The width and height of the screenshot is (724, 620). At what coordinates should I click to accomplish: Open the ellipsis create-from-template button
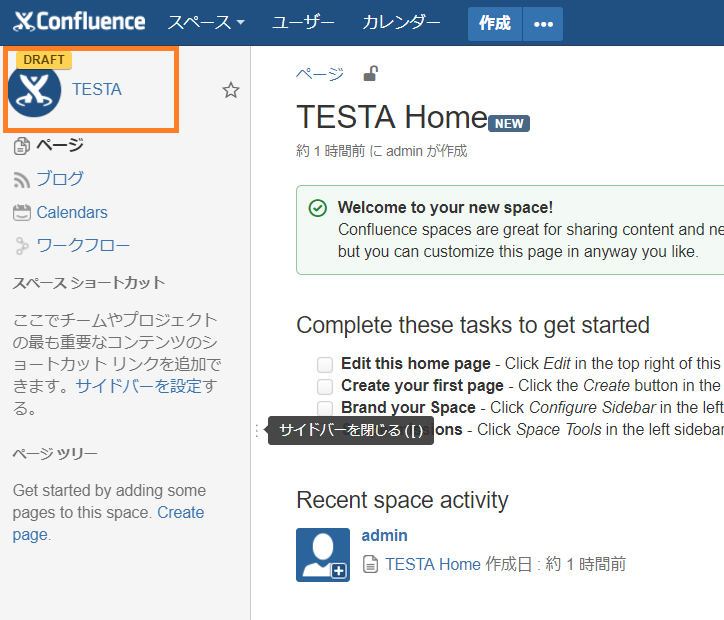543,24
